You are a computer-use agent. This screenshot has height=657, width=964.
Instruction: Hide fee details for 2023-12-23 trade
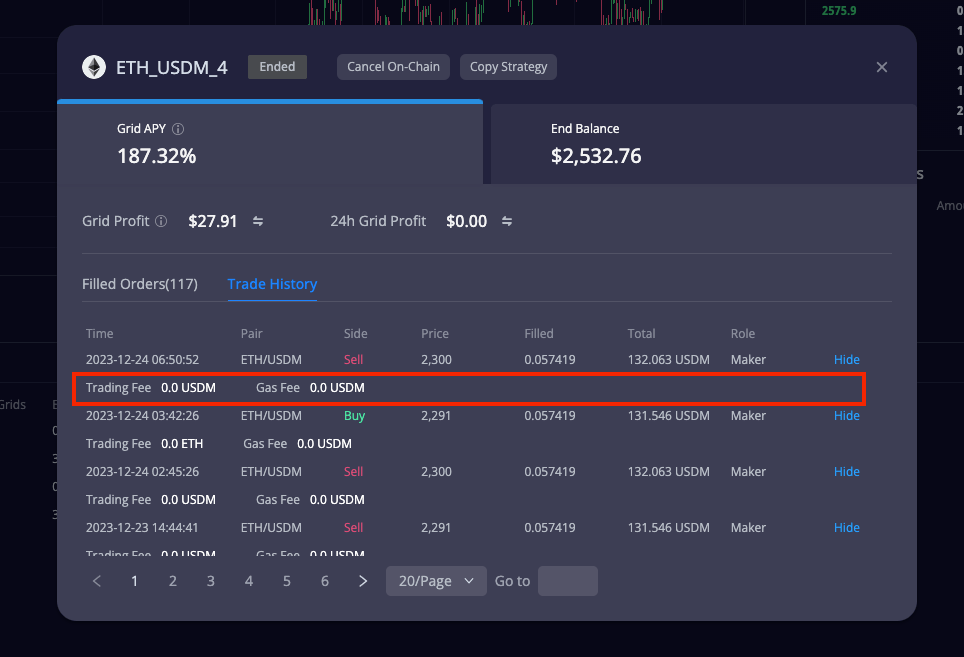pyautogui.click(x=847, y=527)
